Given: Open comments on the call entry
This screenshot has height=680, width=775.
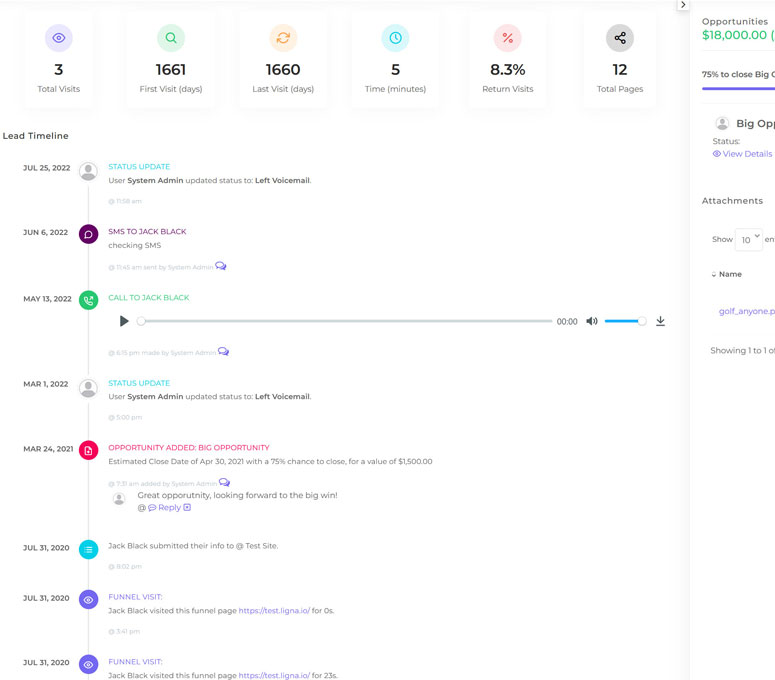Looking at the screenshot, I should coord(223,352).
